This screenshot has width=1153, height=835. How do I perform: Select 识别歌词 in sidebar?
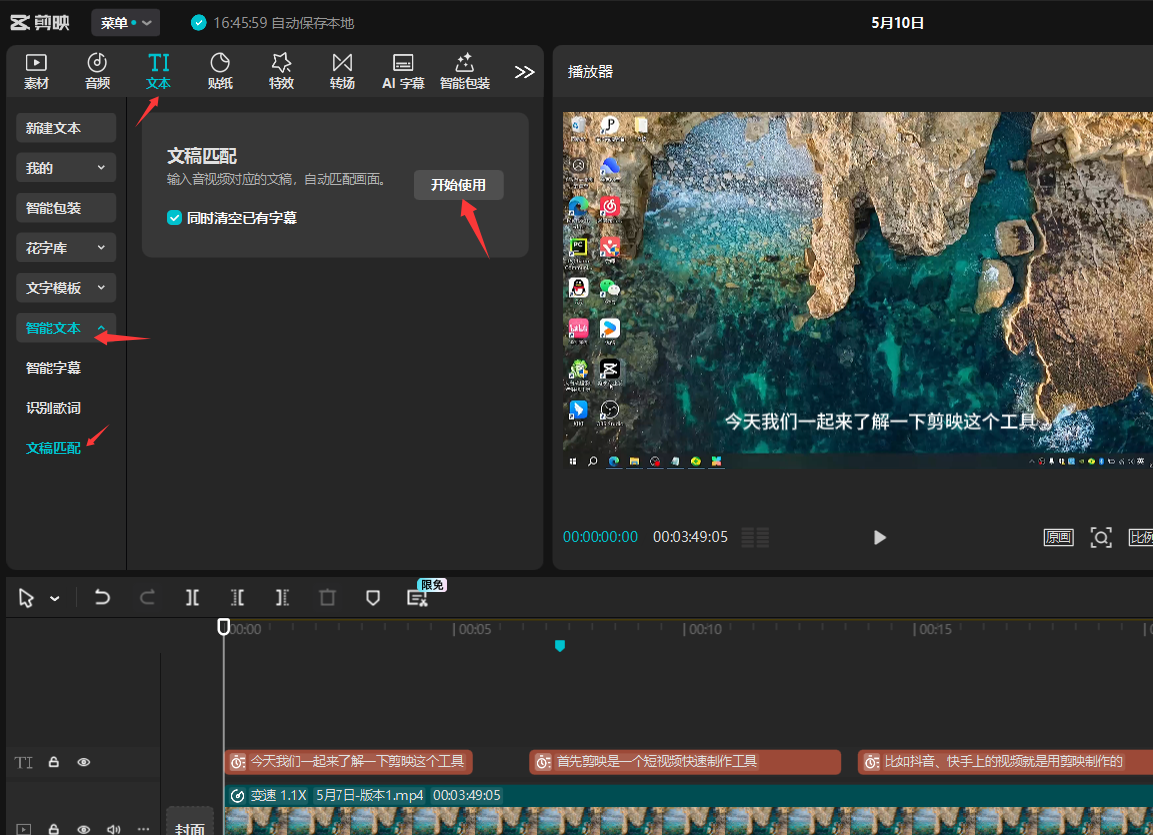tap(53, 408)
